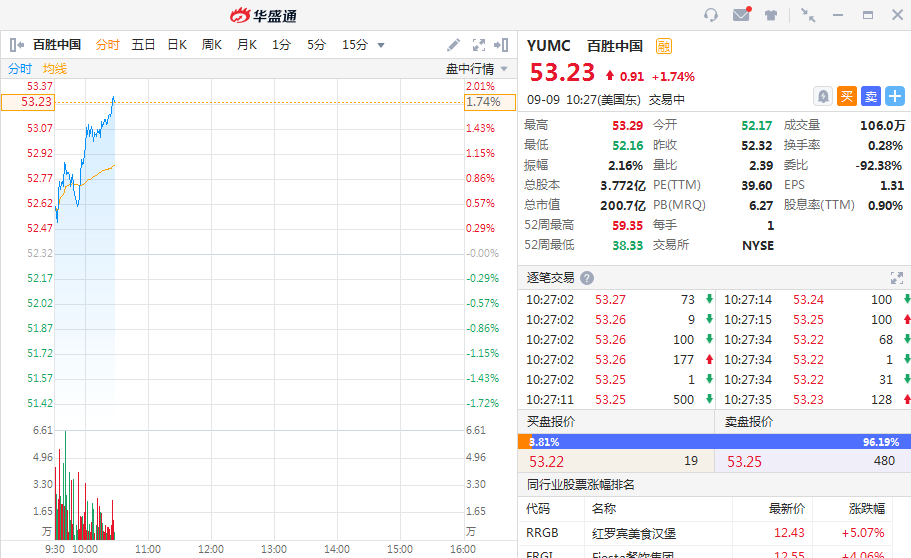
Task: Toggle the right quote panel
Action: [504, 45]
